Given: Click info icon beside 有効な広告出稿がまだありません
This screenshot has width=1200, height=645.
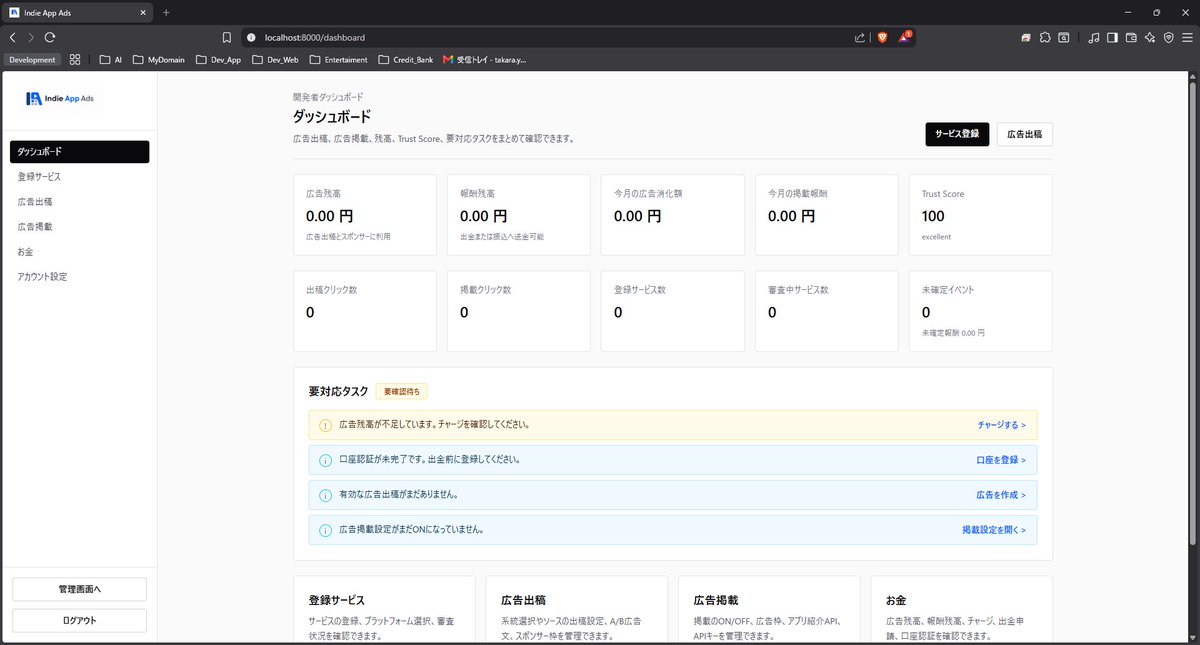Looking at the screenshot, I should point(325,495).
